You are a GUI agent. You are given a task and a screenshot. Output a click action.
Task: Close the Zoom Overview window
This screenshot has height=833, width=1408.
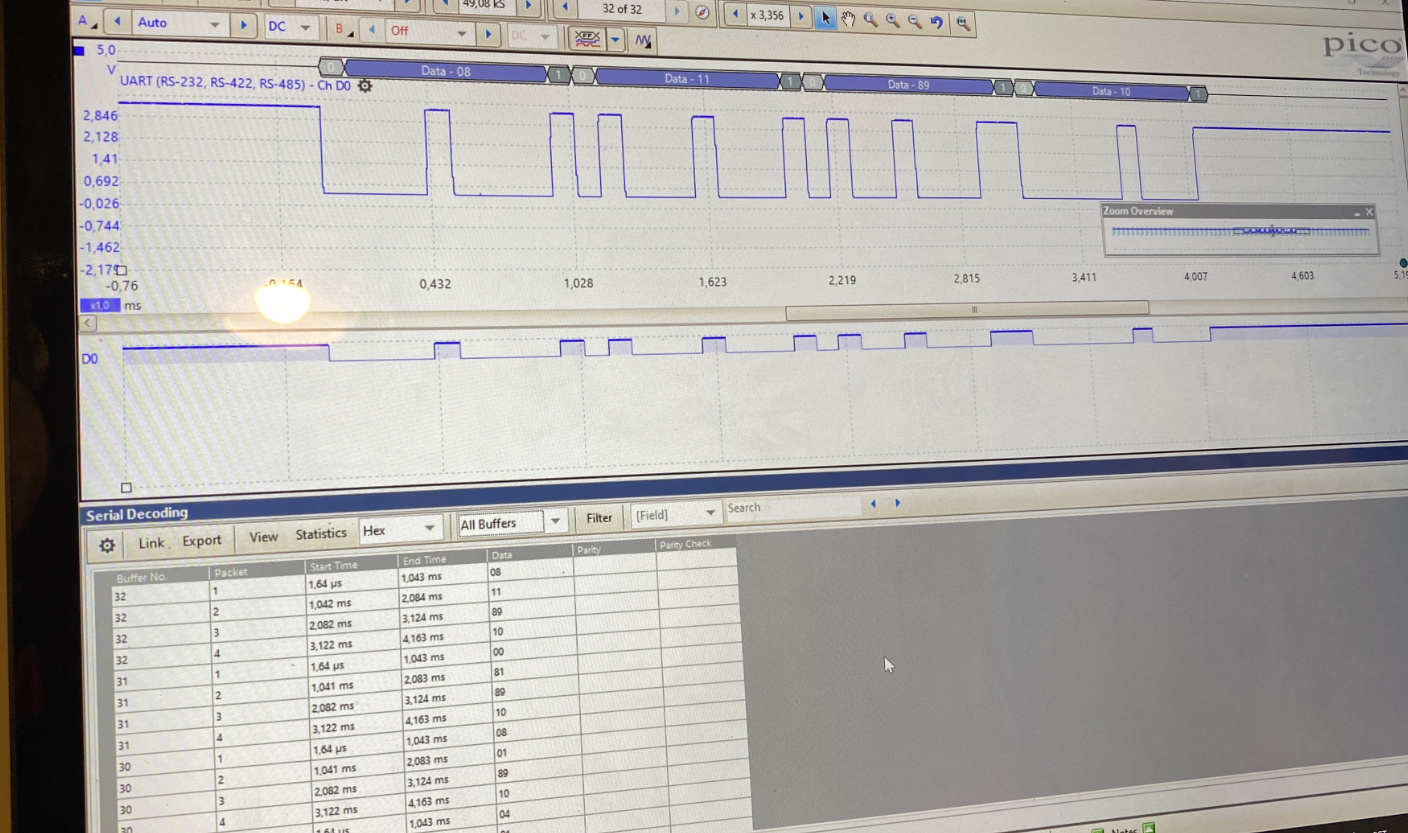[x=1369, y=212]
